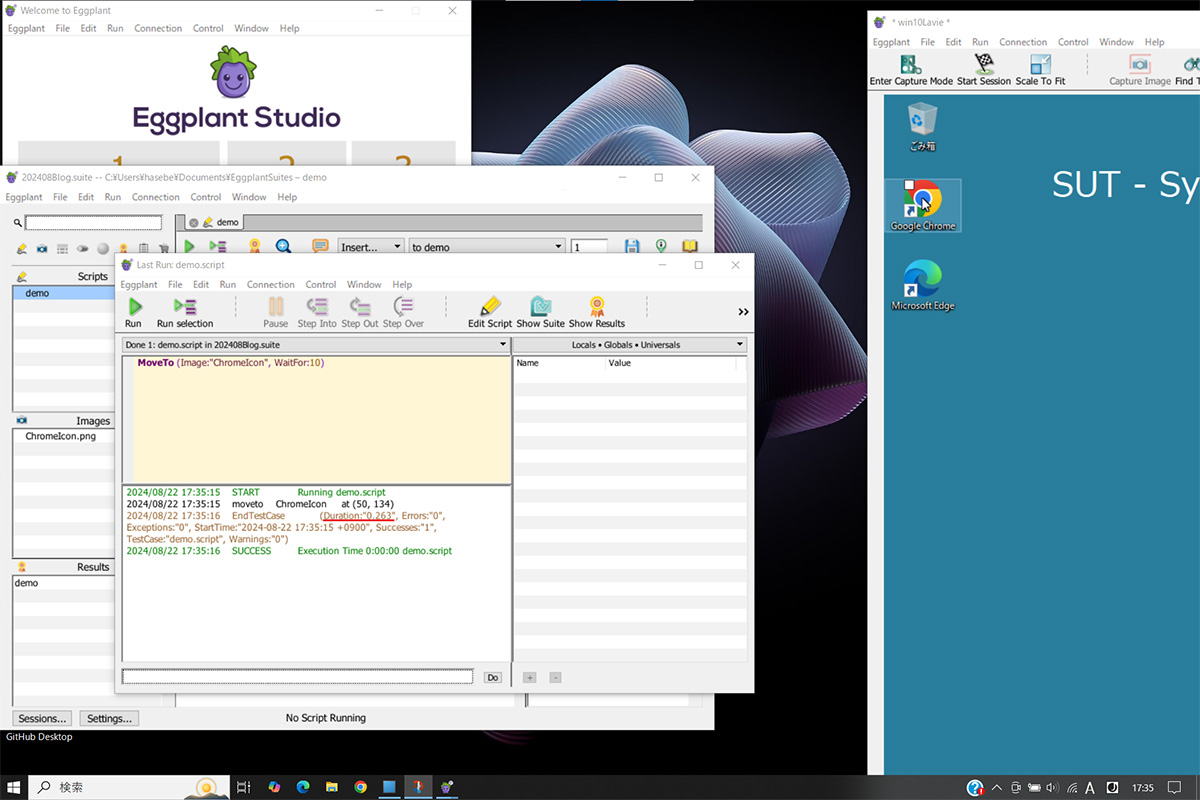Open Connection menu in Last Run window
This screenshot has width=1200, height=800.
tap(271, 285)
